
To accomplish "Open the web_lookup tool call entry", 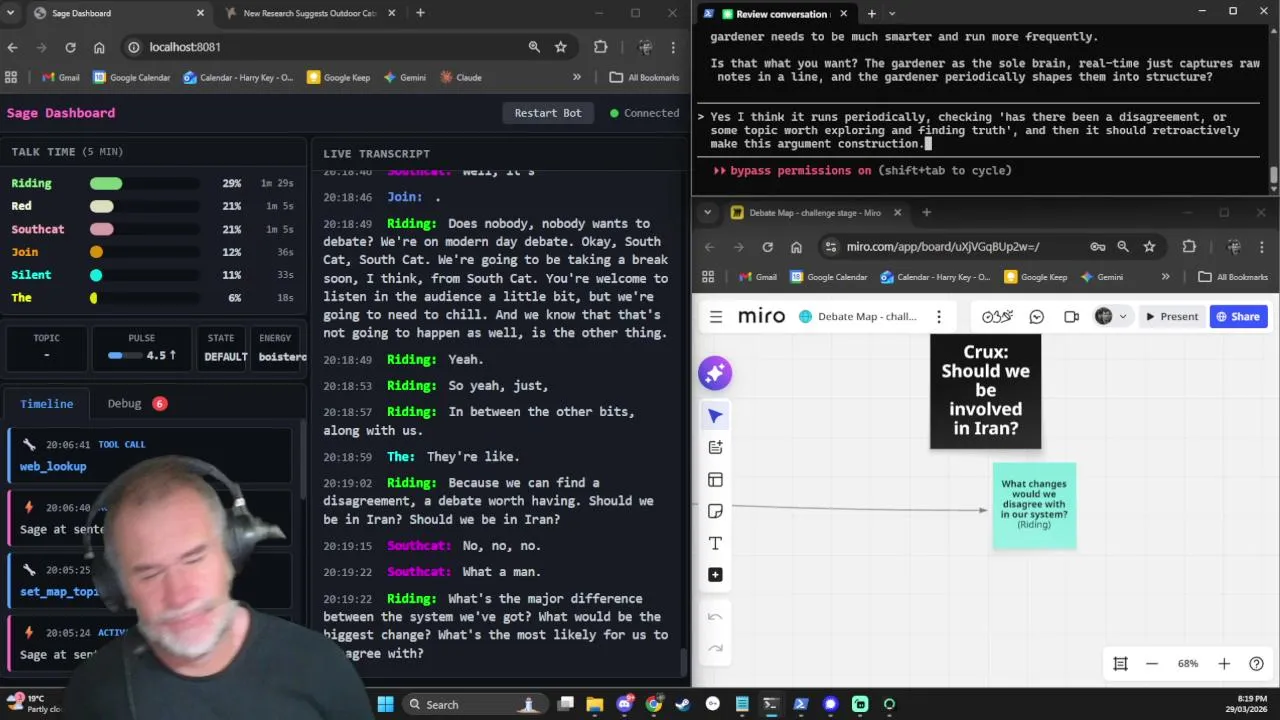I will 150,455.
